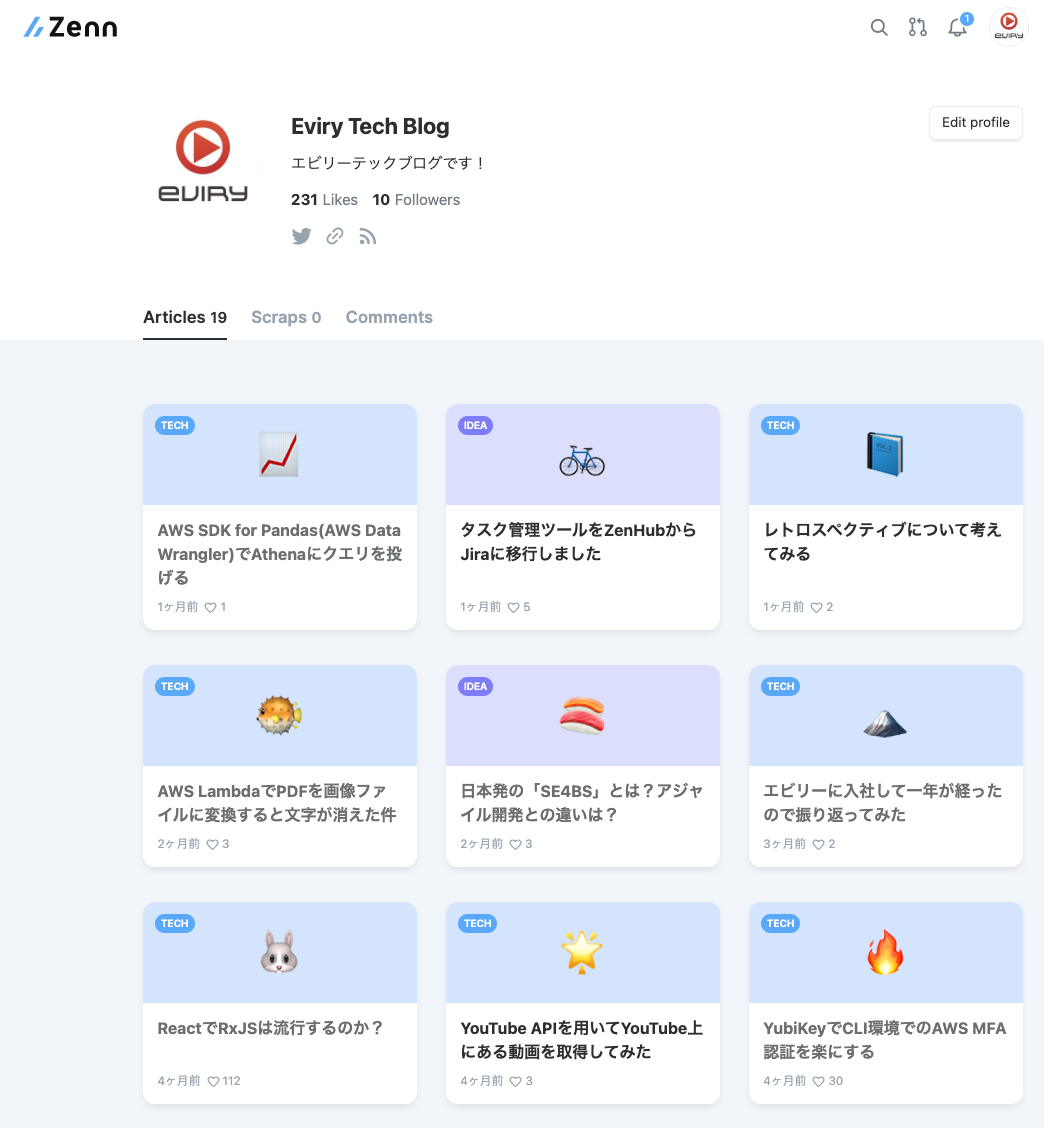Click the 231 Likes count
The width and height of the screenshot is (1044, 1128).
pyautogui.click(x=324, y=199)
